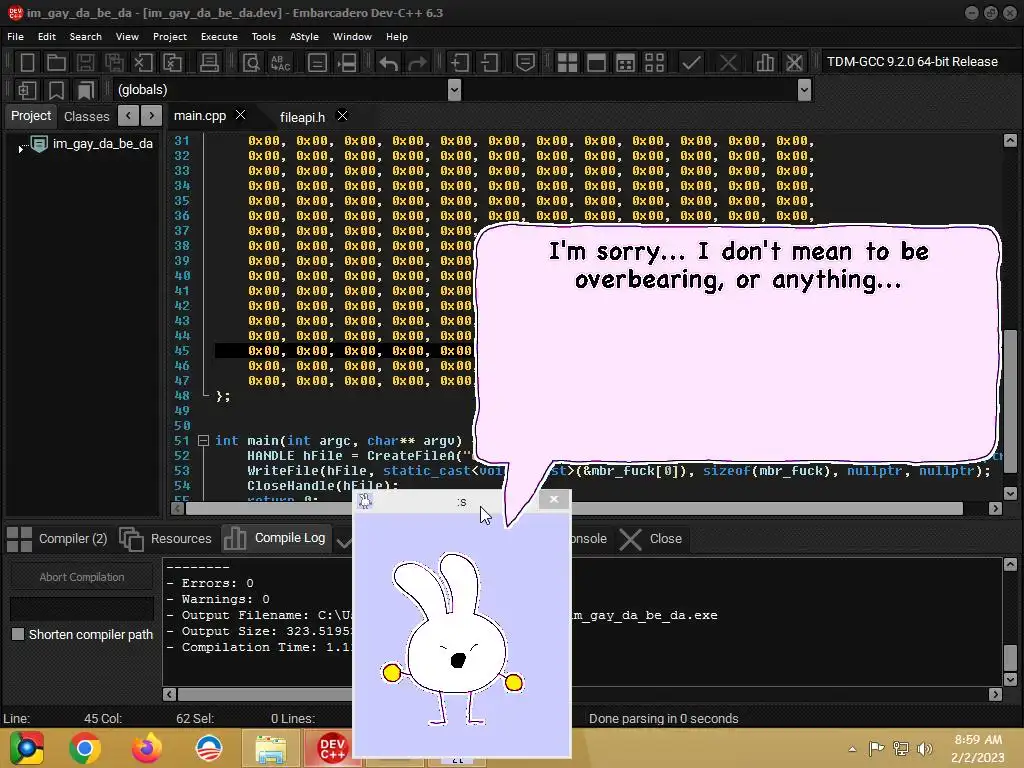Screen dimensions: 1024x768
Task: Click the sidebar tabs left arrow
Action: [x=129, y=116]
